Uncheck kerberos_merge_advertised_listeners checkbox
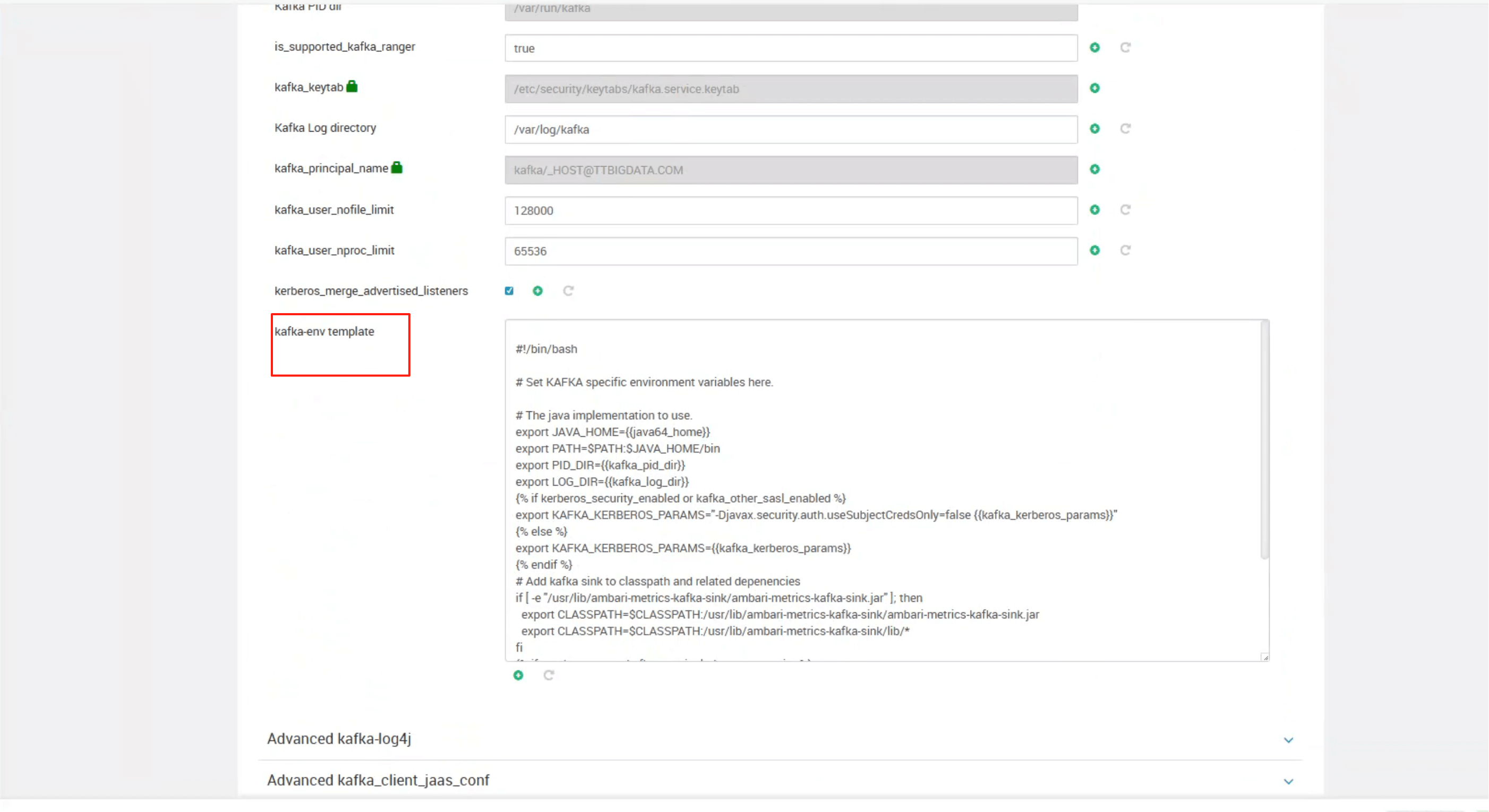The image size is (1489, 812). pos(509,291)
